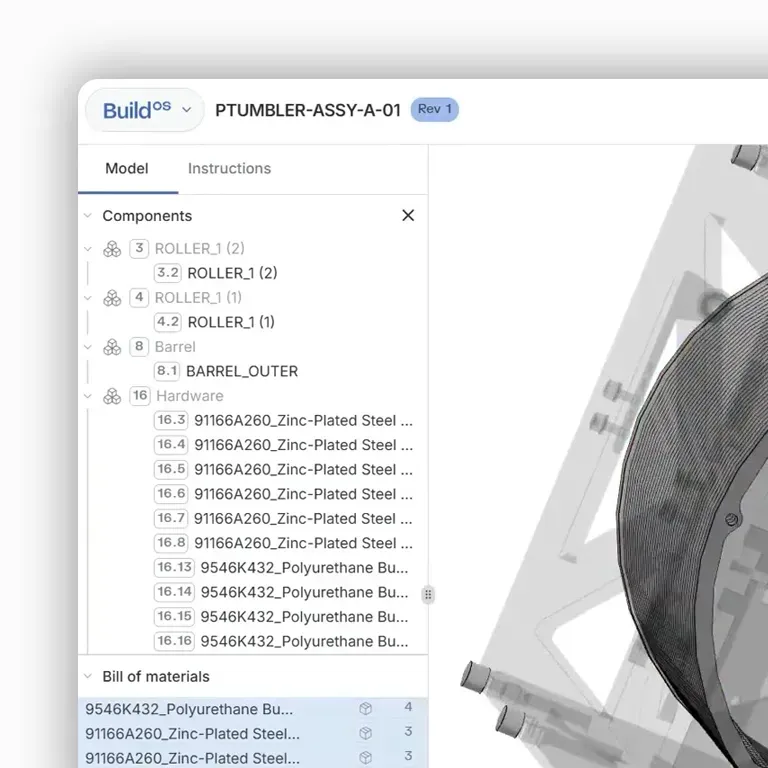Select last 91166A260_Zinc-Plated Steel BOM row
The image size is (768, 768).
coord(192,758)
